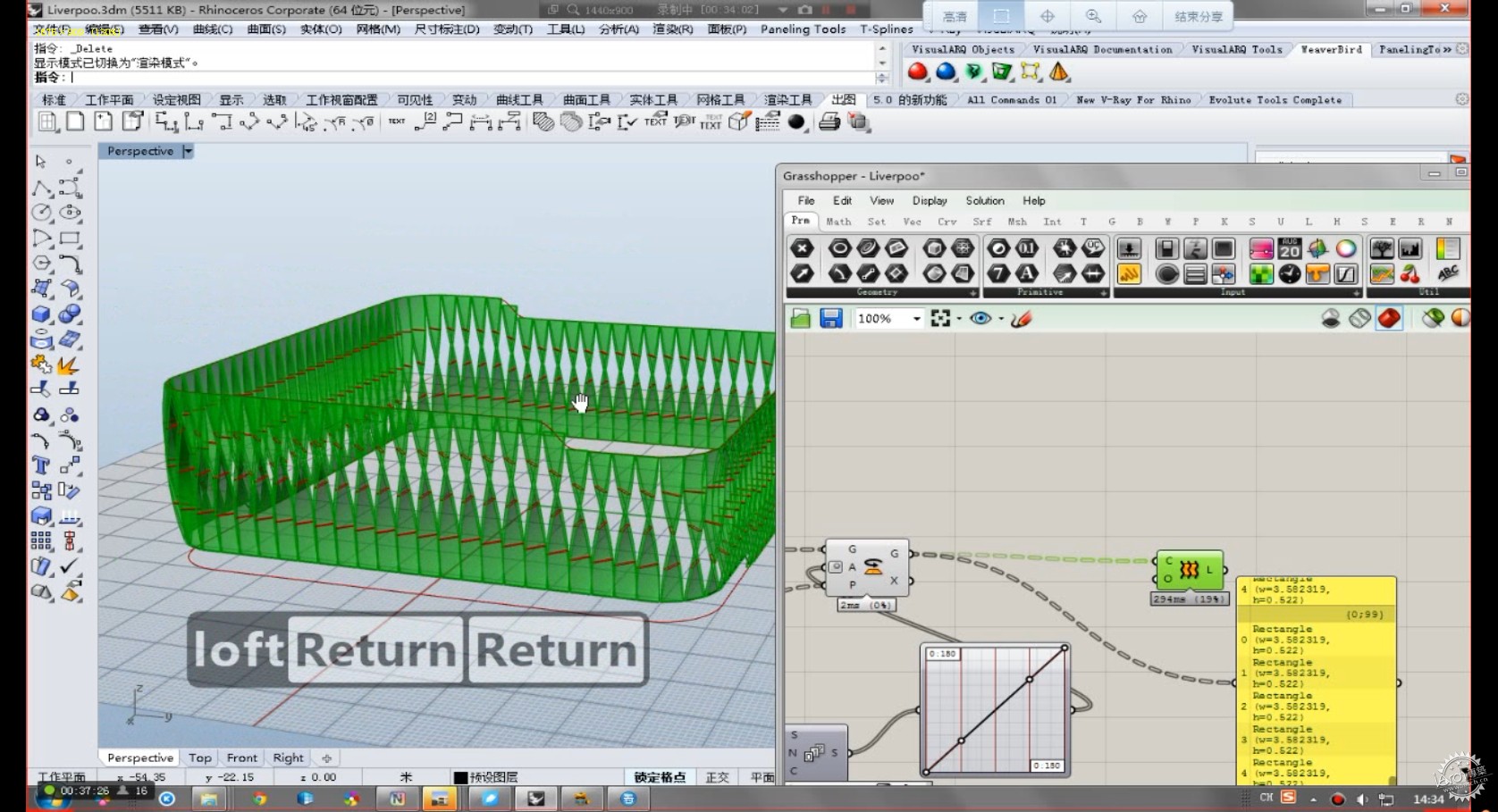This screenshot has height=812, width=1498.
Task: Toggle Grasshopper preview eye icon
Action: click(x=980, y=318)
